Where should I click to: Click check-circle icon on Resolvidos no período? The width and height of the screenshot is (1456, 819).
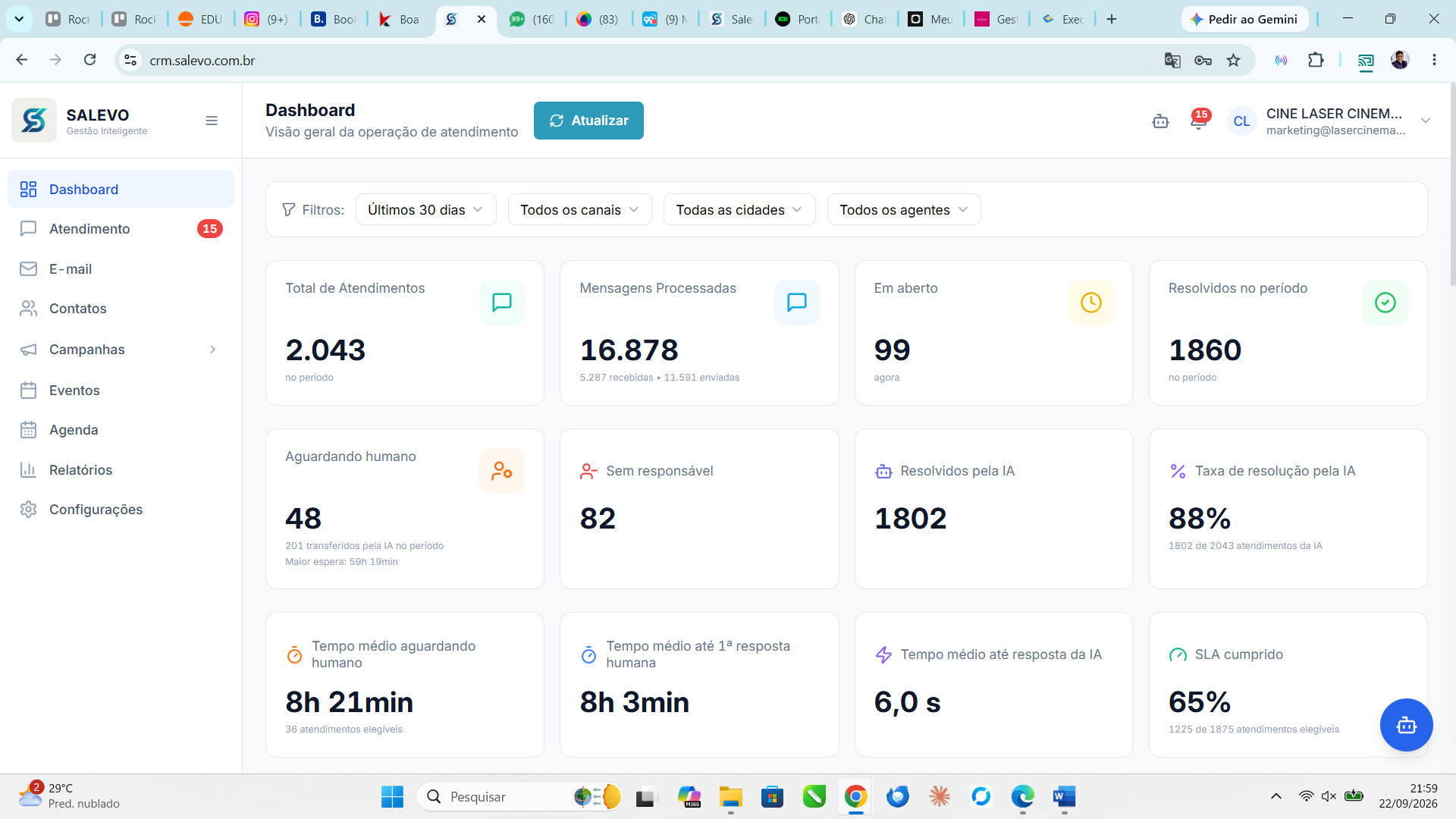(1385, 303)
